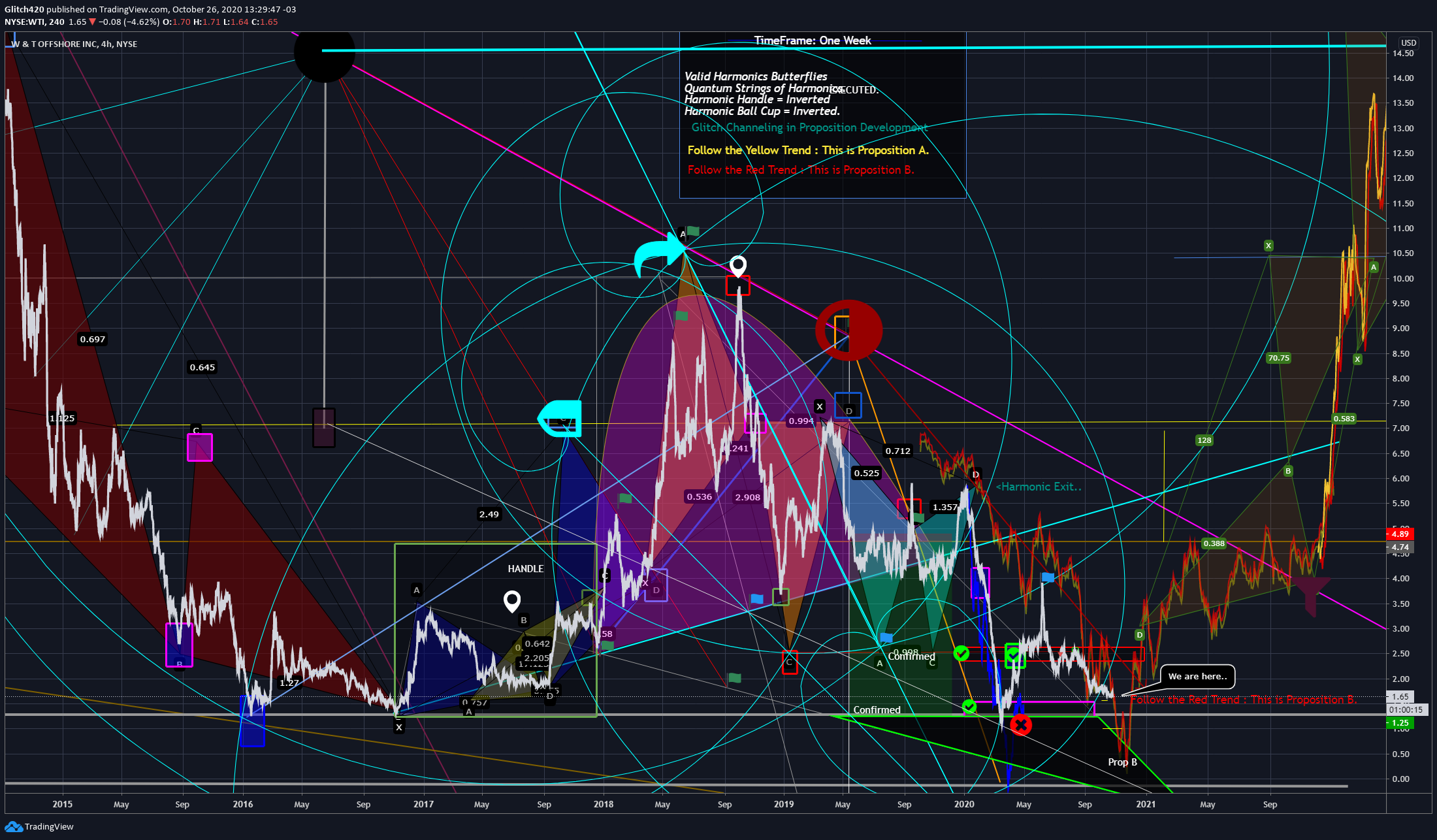Select the 01:00:15 countdown label
Viewport: 1437px width, 840px height.
tap(1406, 709)
